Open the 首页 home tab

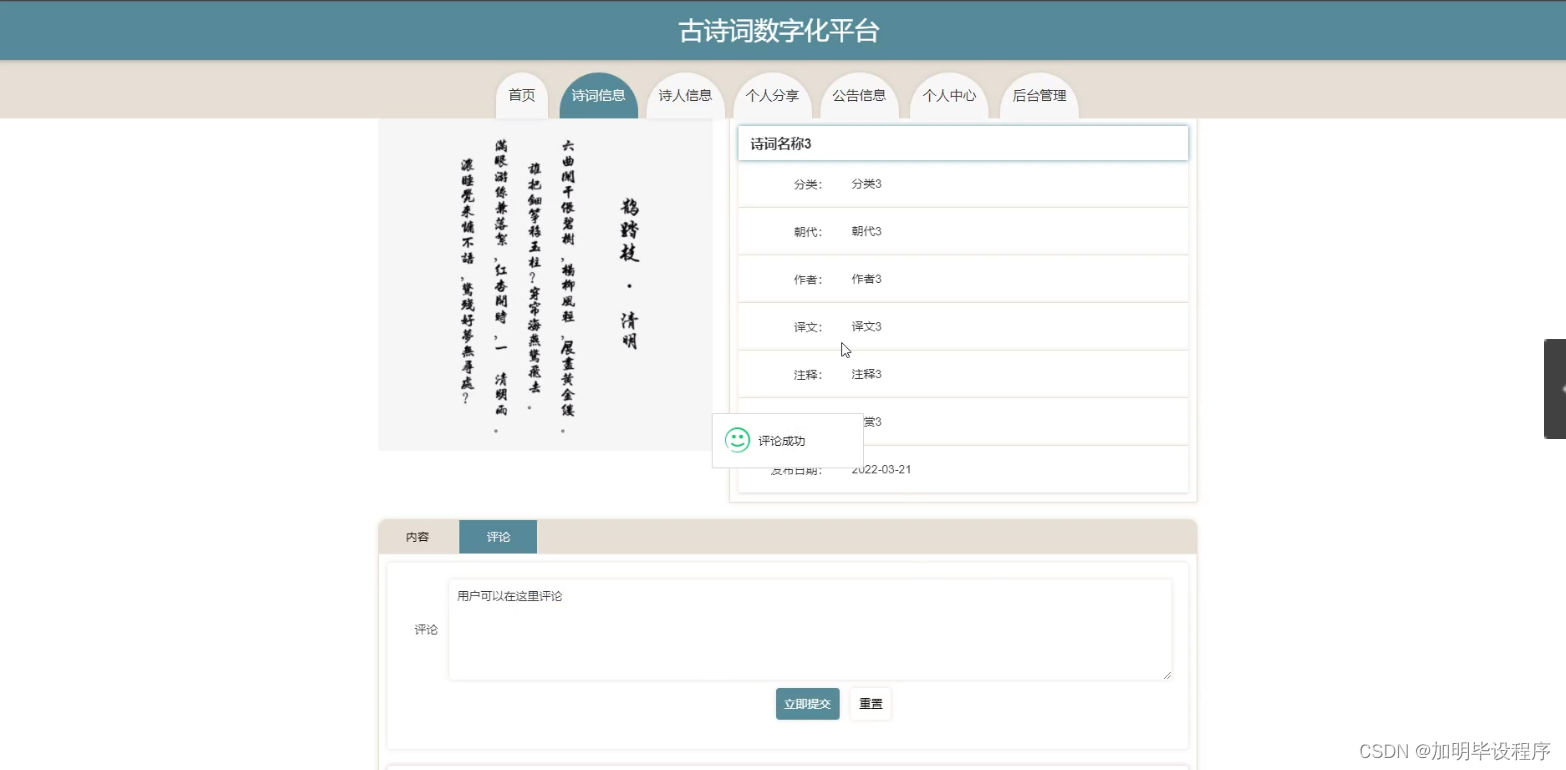[521, 96]
